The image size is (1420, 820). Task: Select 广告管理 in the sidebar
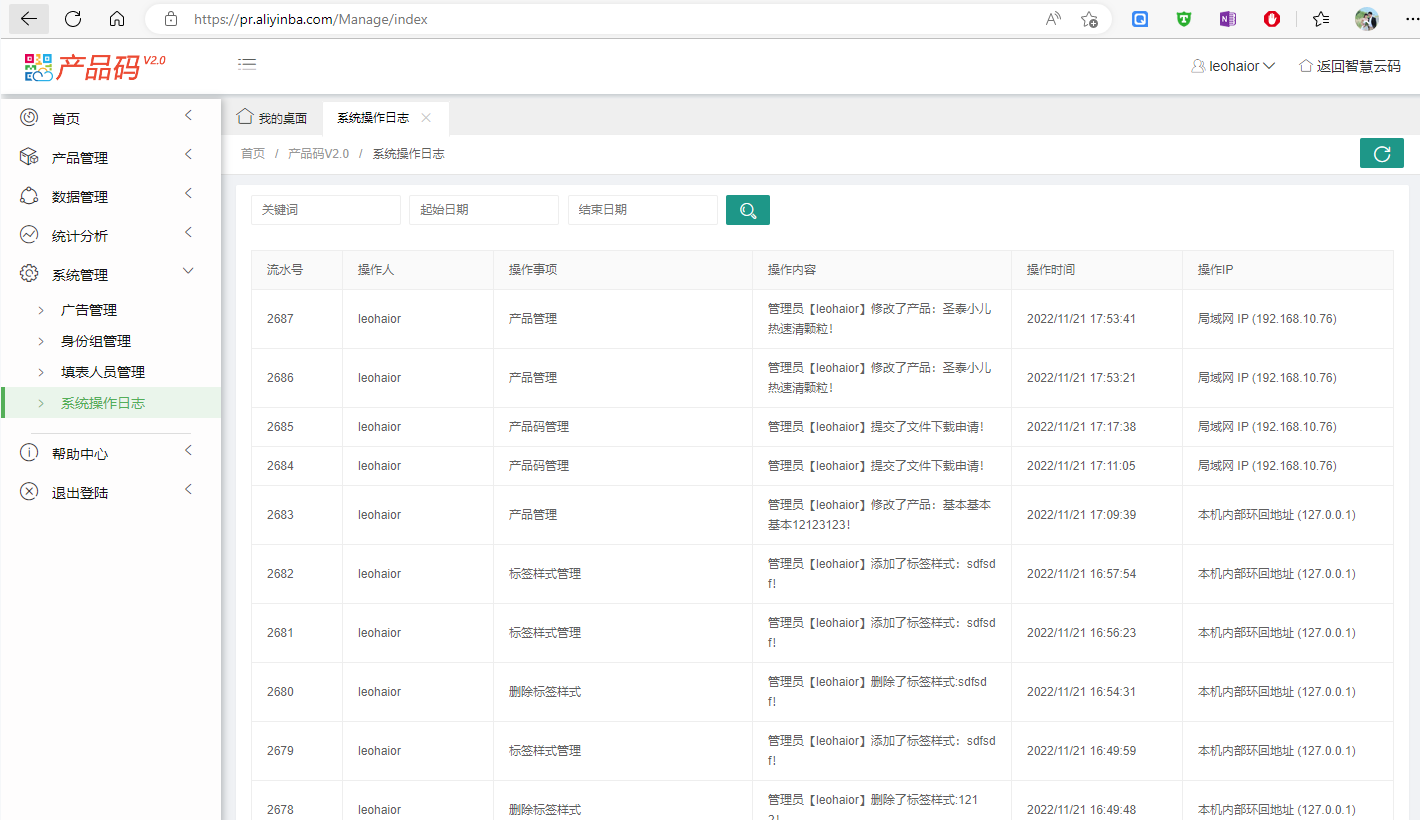89,311
